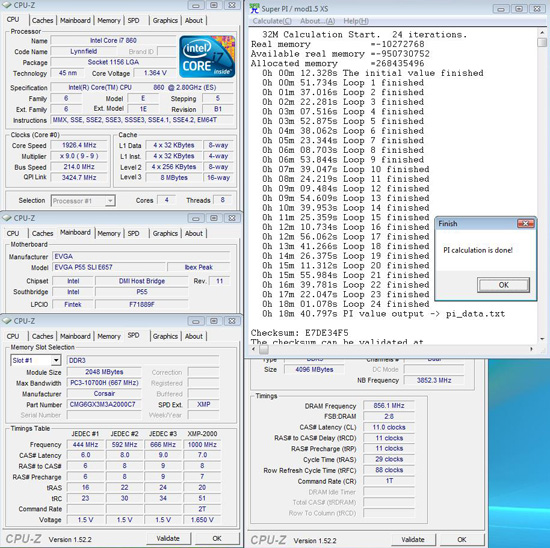Maximize the Super PI window

click(x=519, y=9)
